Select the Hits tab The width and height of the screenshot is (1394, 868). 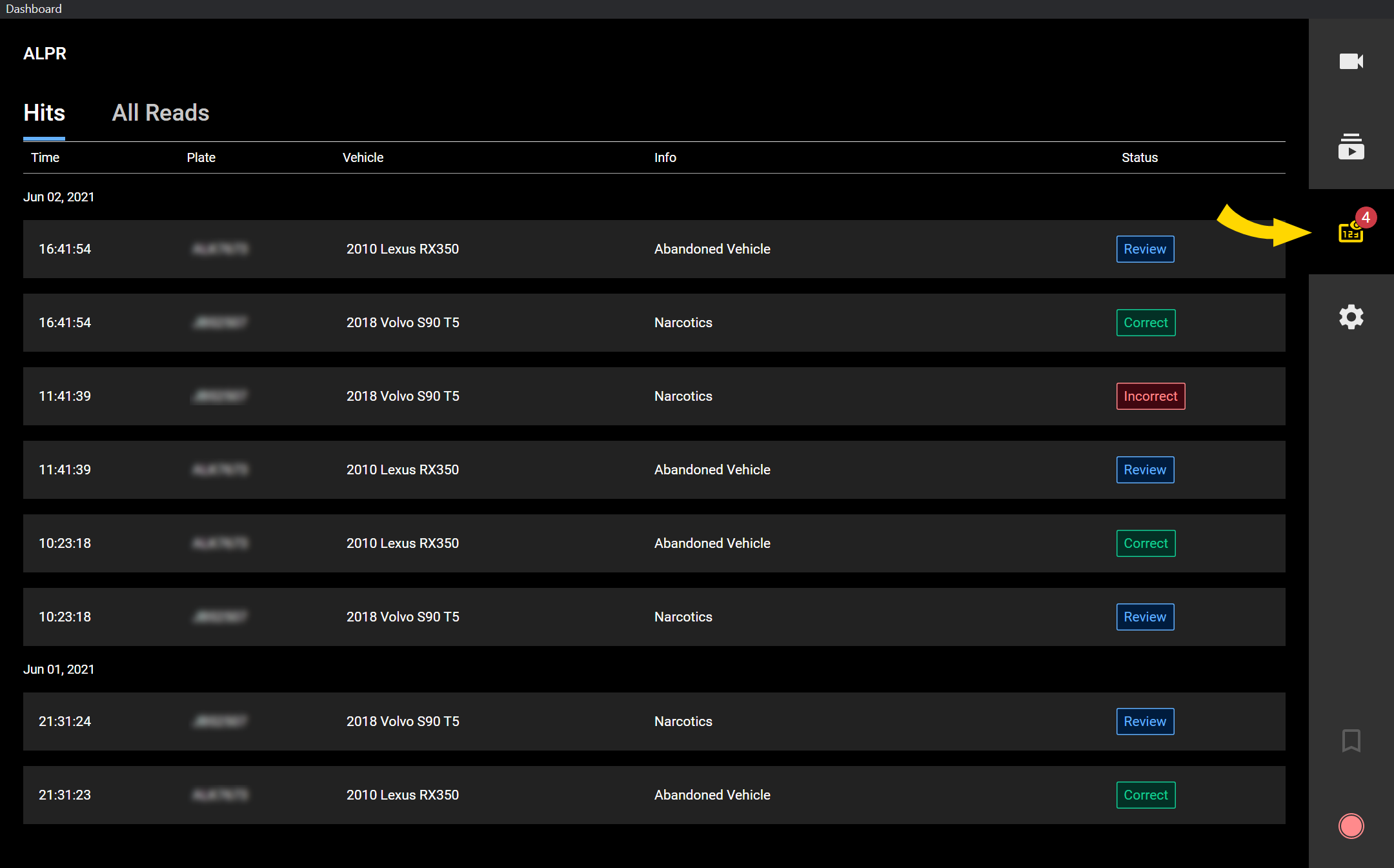point(44,112)
